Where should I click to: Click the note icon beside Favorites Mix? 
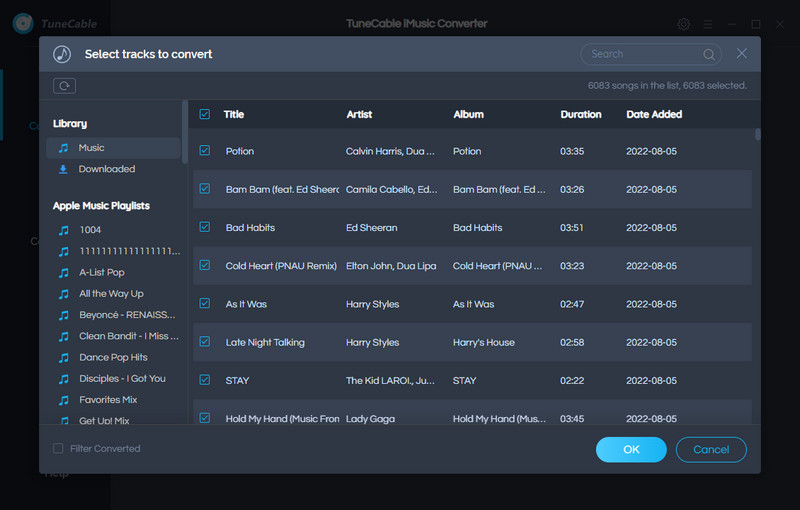point(64,400)
